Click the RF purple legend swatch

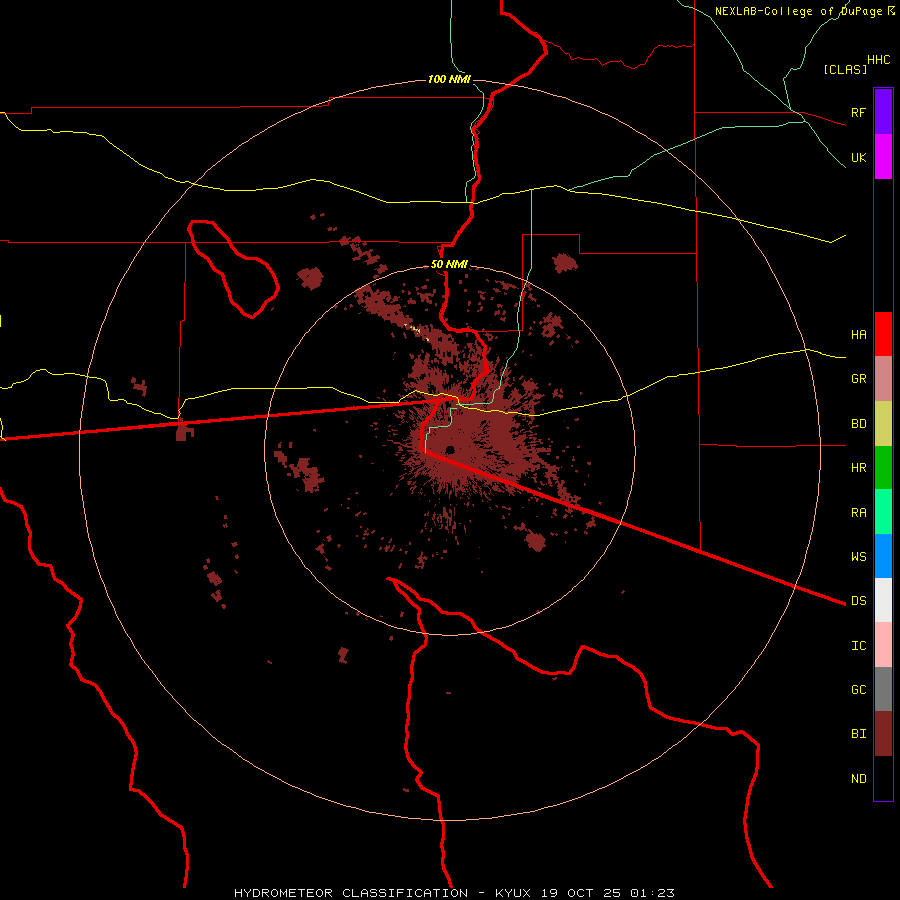pyautogui.click(x=883, y=112)
